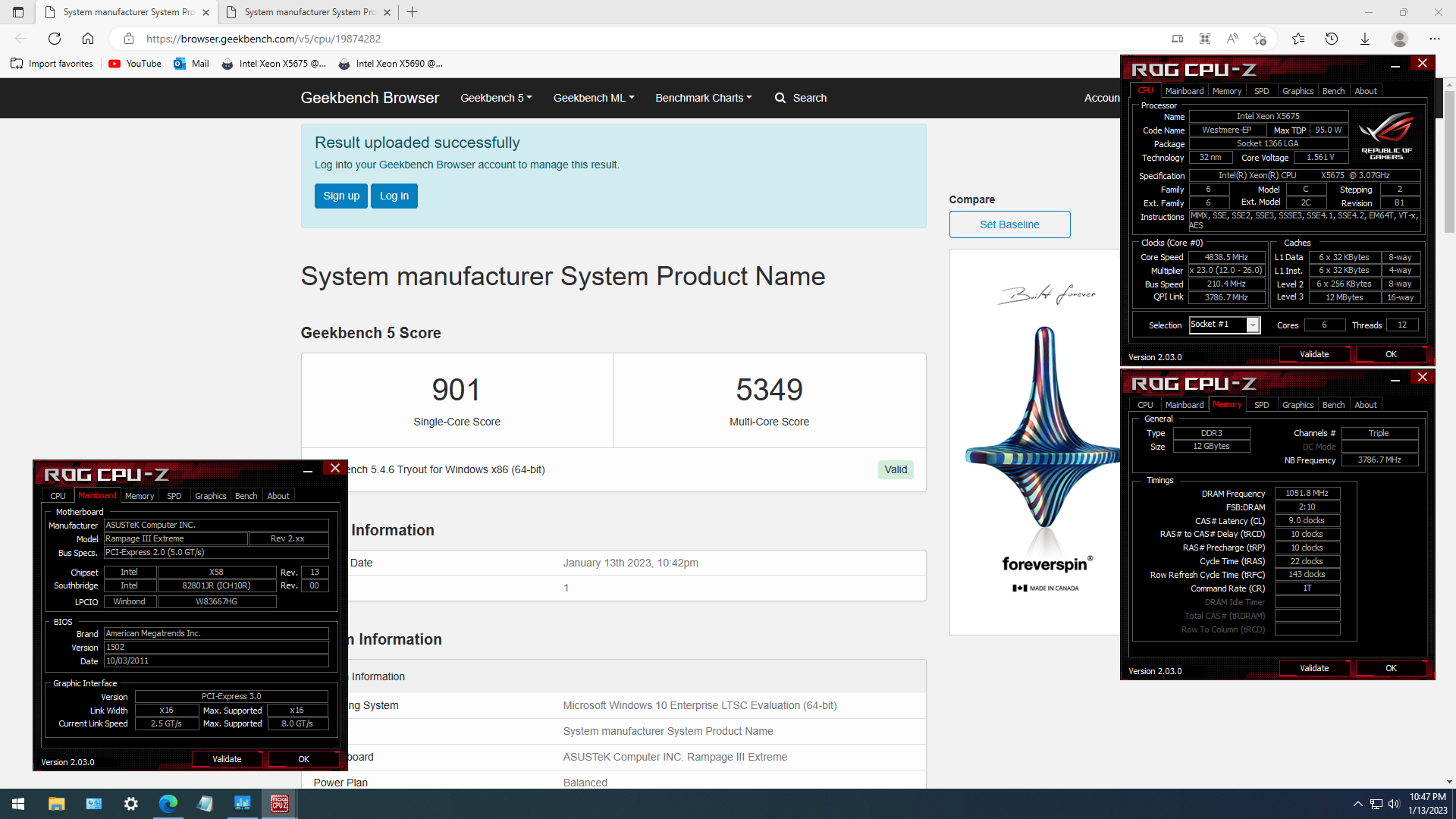The height and width of the screenshot is (819, 1456).
Task: Open ROG CPU-Z taskbar icon
Action: (x=279, y=804)
